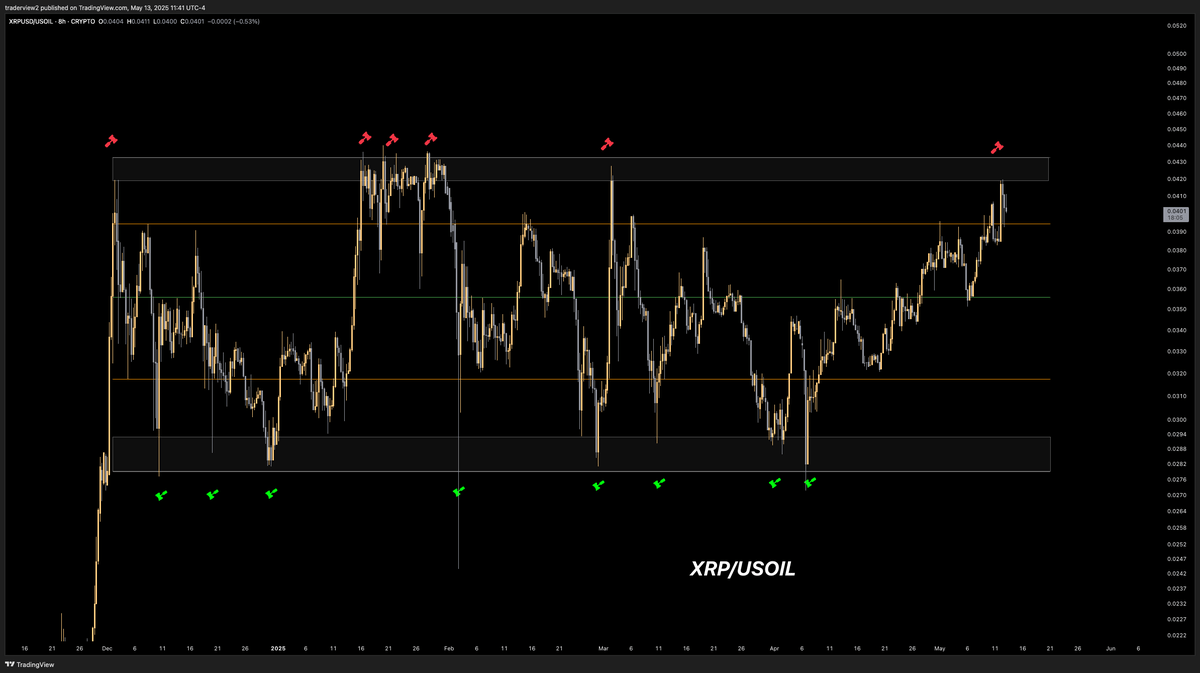Select the 2025 label on the time axis

tap(279, 648)
